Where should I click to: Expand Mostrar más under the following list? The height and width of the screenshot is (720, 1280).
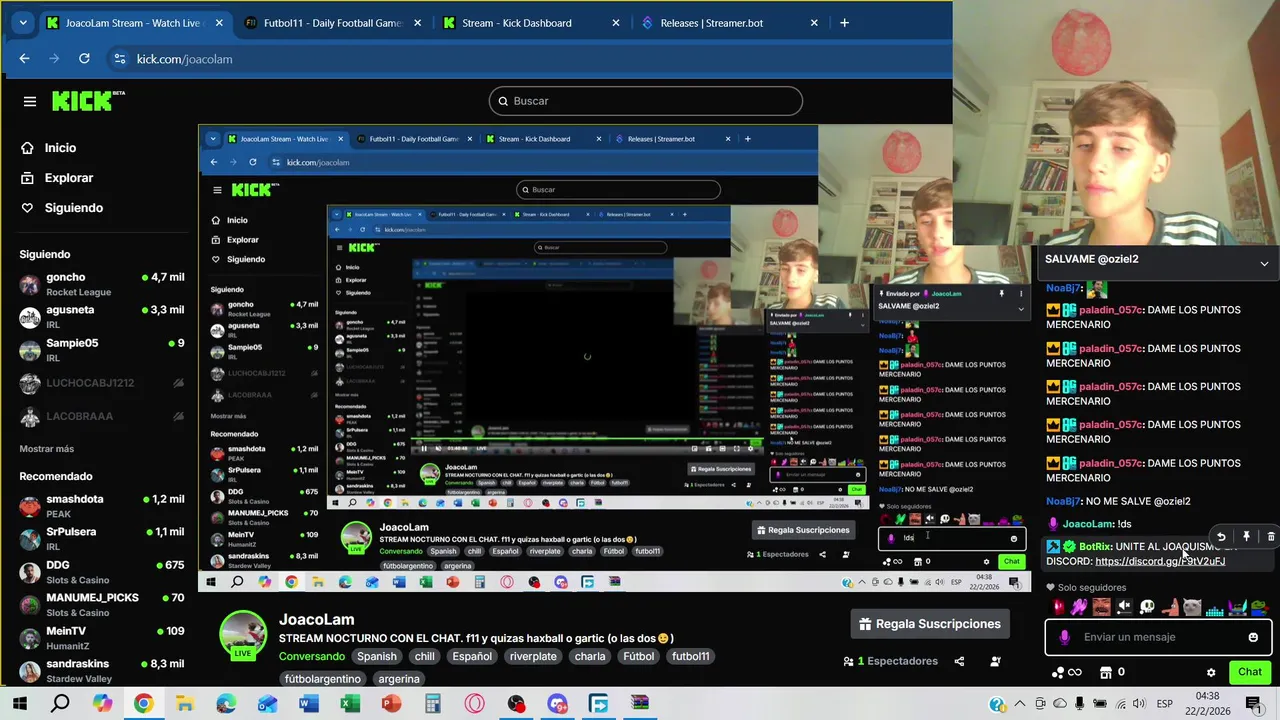pos(47,449)
